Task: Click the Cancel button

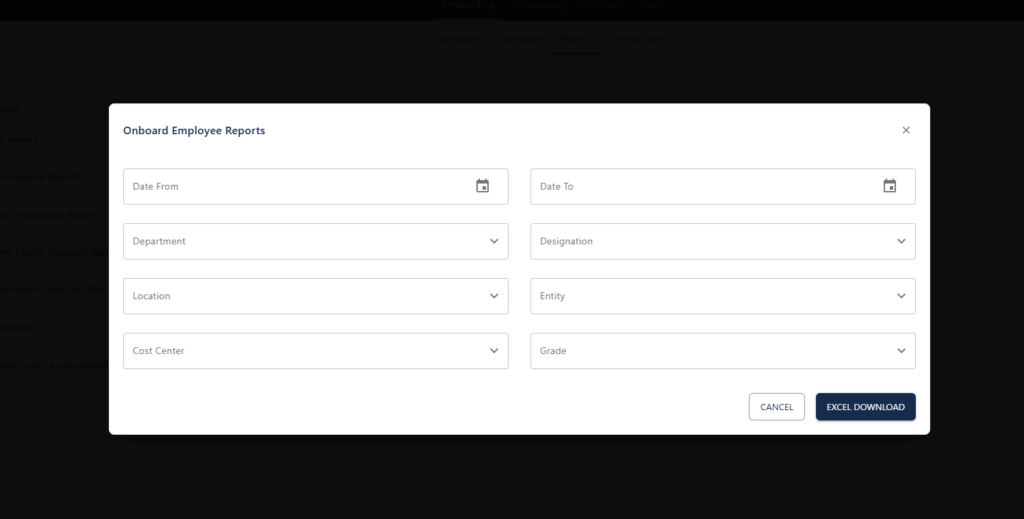Action: coord(776,407)
